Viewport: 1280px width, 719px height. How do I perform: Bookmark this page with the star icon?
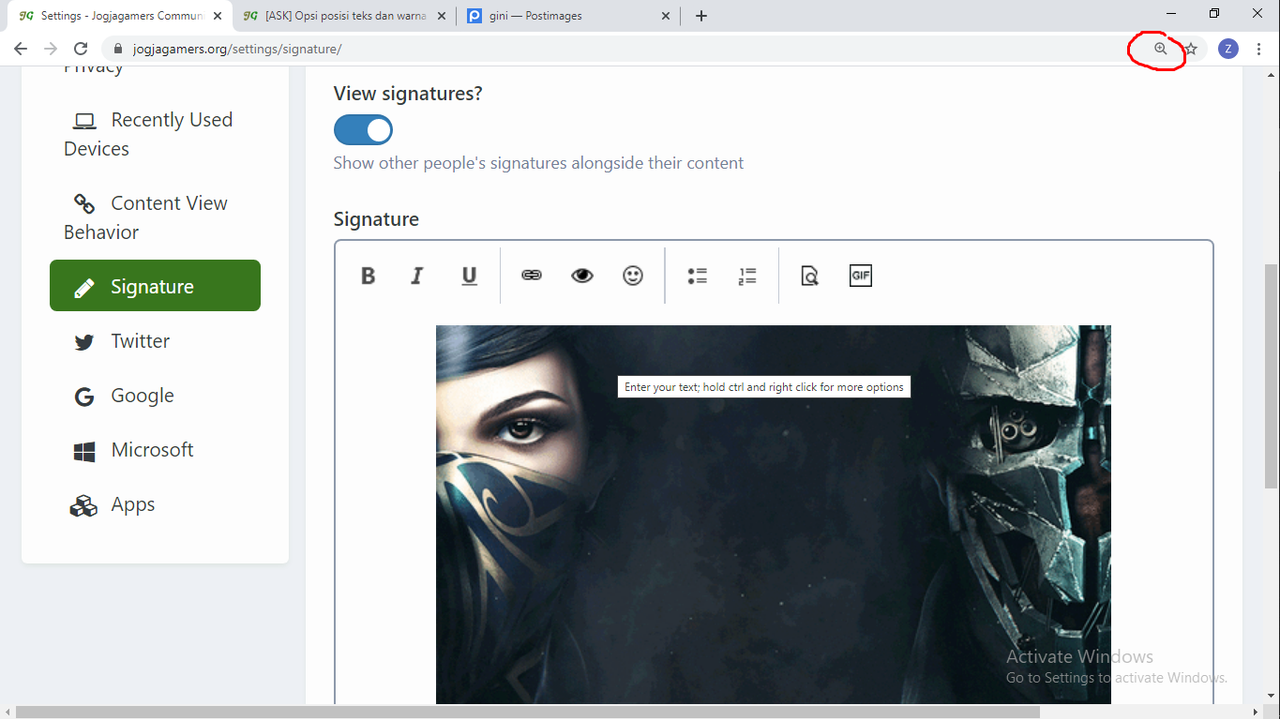click(1191, 48)
